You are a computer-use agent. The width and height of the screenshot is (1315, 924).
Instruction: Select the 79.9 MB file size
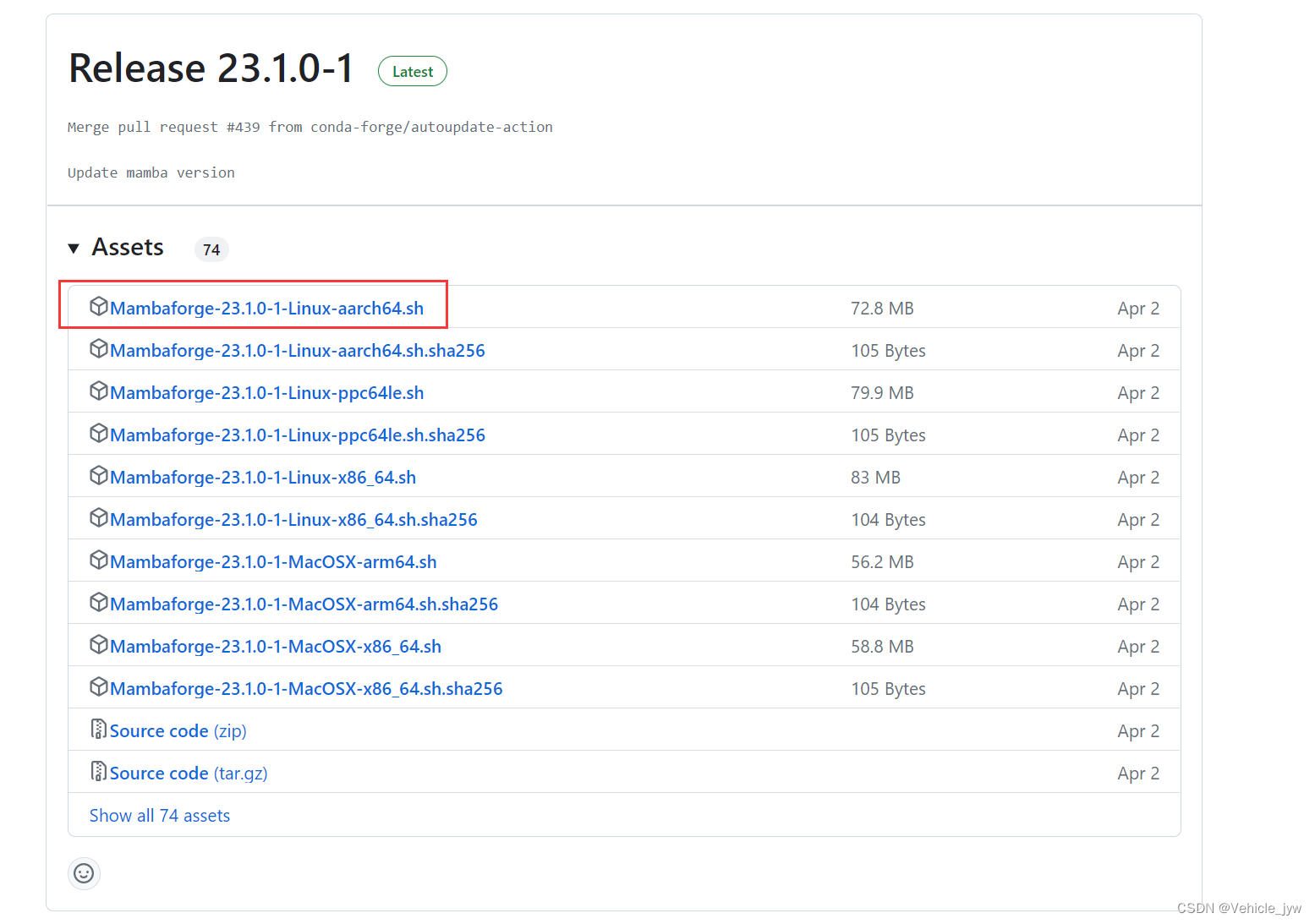tap(882, 393)
